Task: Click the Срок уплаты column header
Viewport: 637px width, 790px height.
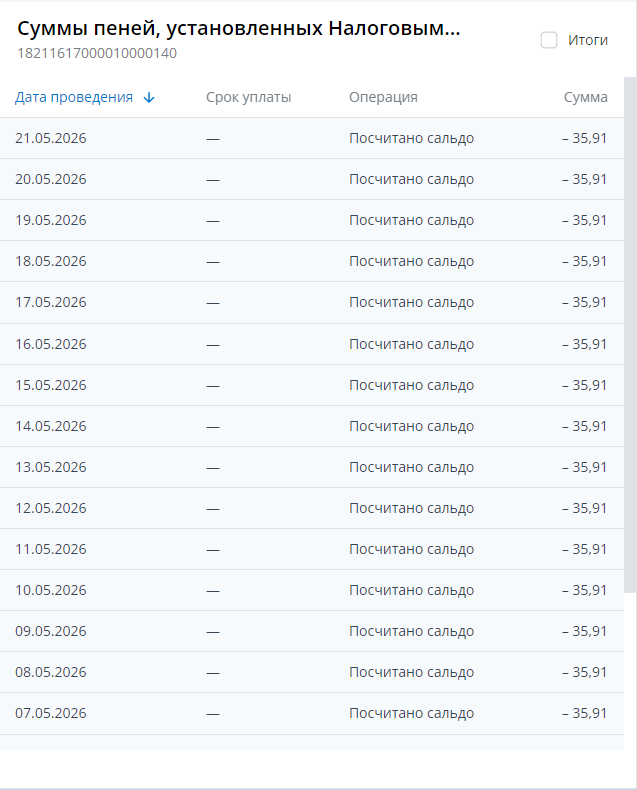Action: click(x=248, y=97)
